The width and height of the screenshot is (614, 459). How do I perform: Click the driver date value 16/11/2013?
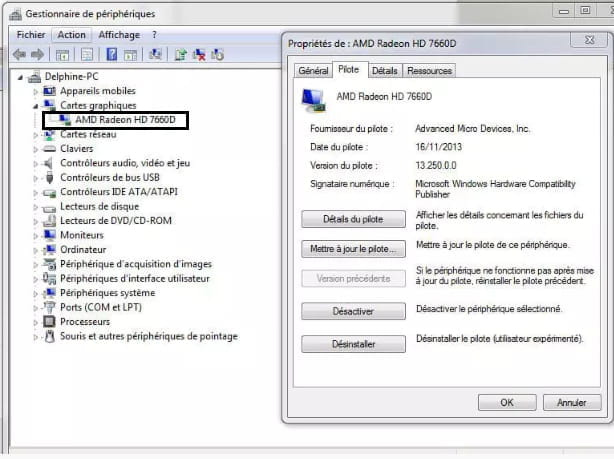click(x=439, y=147)
